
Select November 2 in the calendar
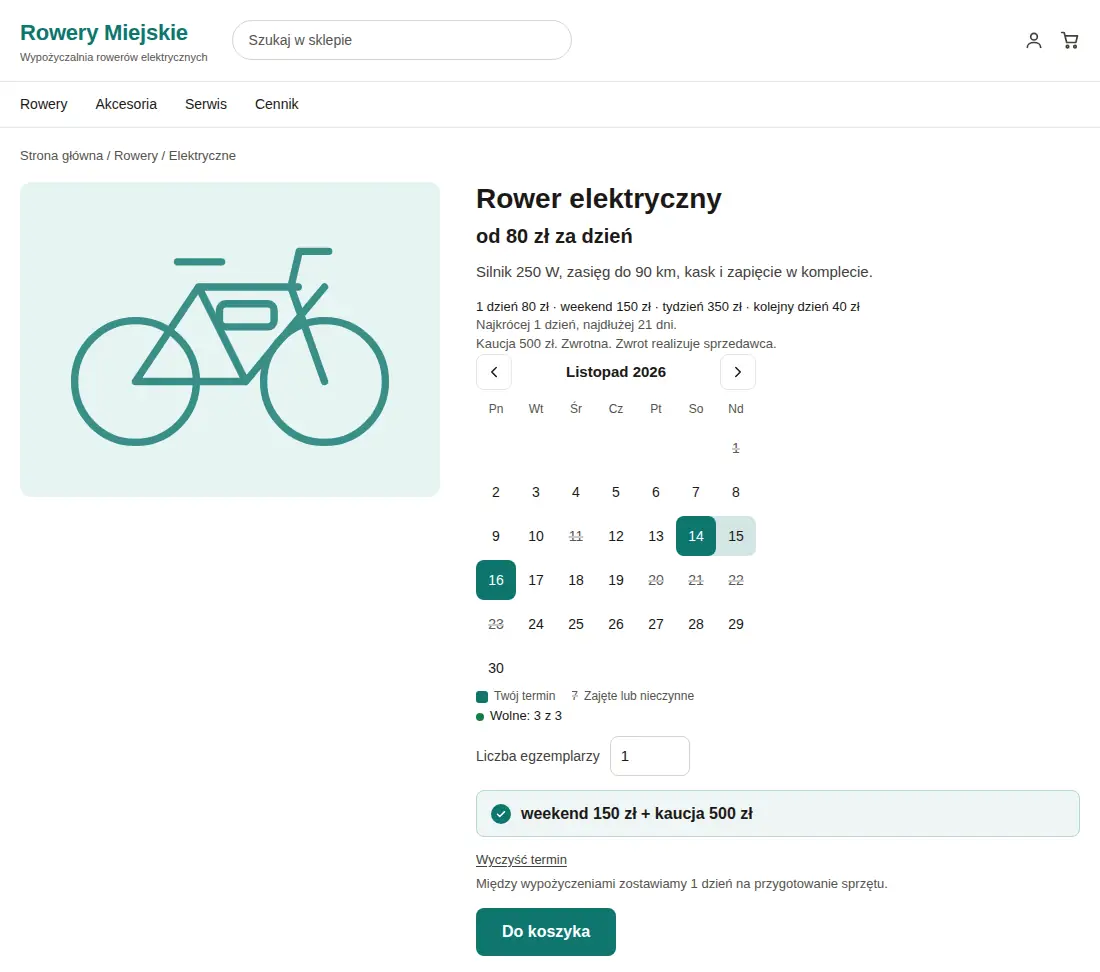coord(495,492)
